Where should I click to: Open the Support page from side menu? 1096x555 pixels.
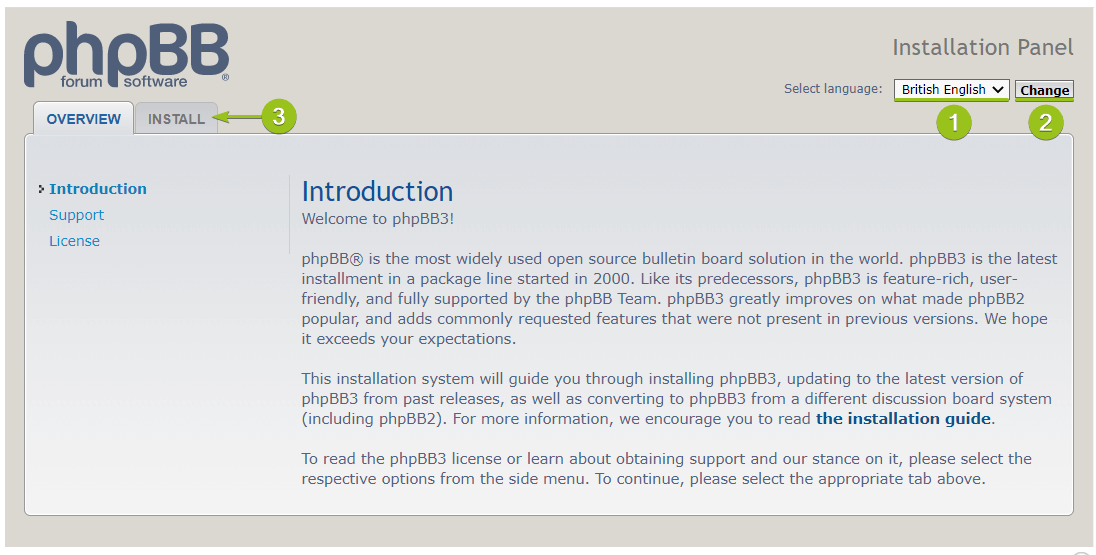tap(76, 215)
